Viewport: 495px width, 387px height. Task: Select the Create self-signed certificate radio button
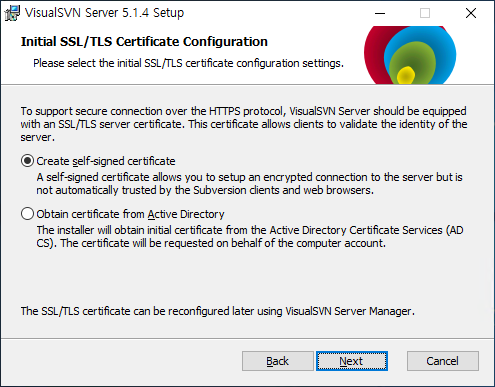point(27,161)
